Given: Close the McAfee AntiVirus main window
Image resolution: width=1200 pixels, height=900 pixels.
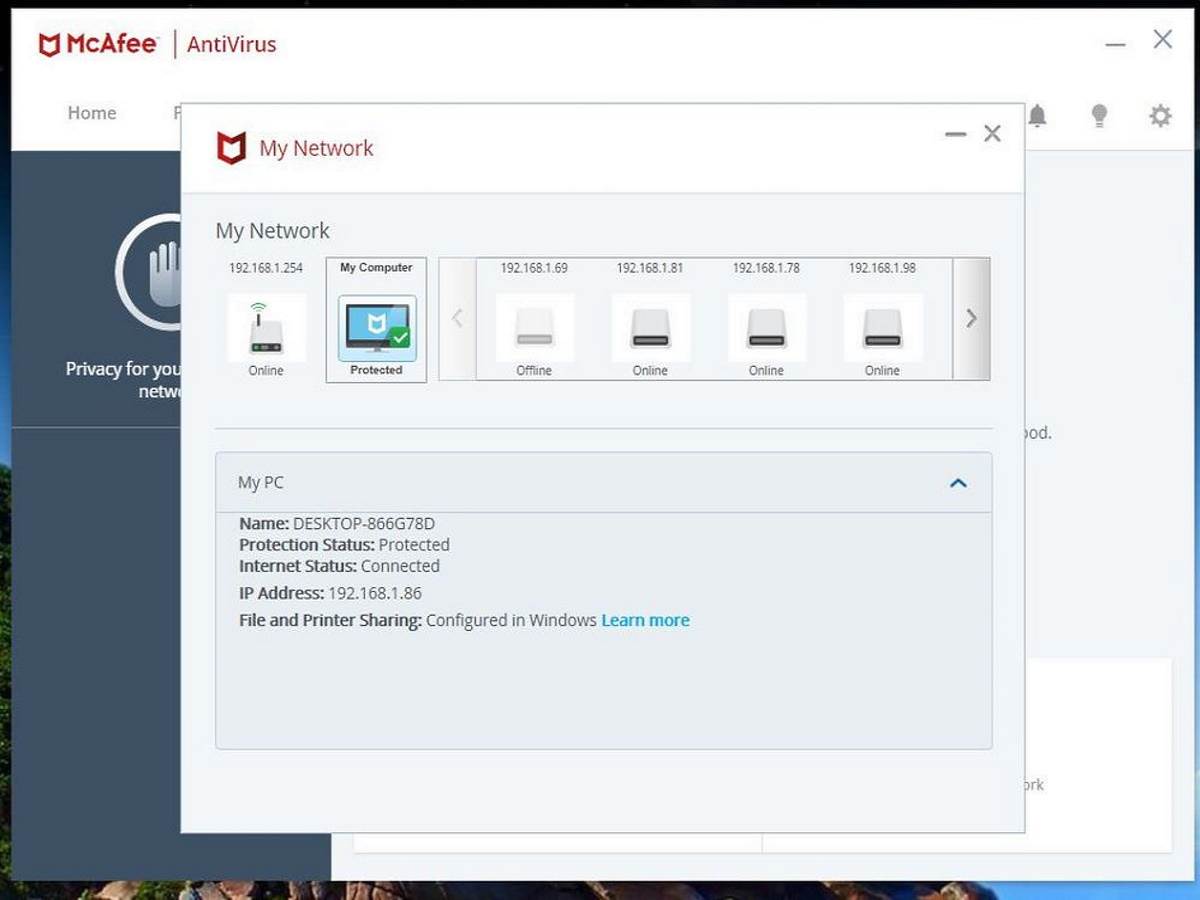Looking at the screenshot, I should point(1163,40).
